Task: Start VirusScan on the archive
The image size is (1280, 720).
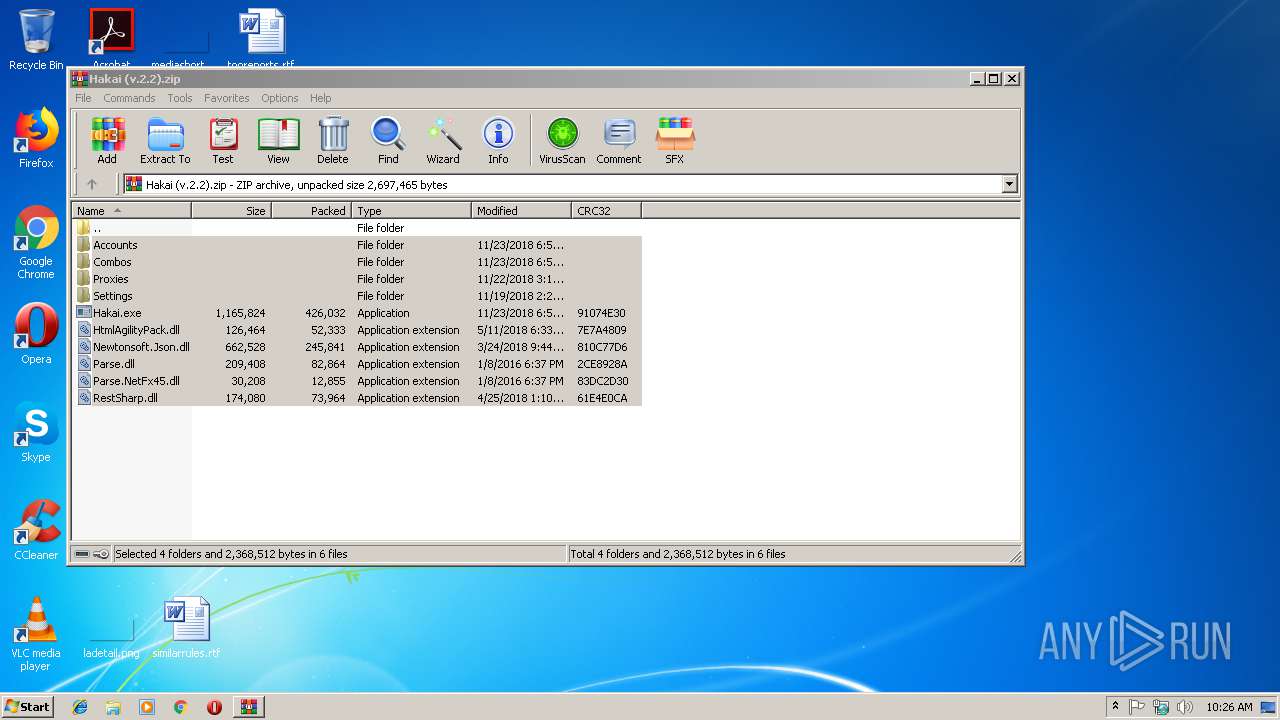Action: (562, 140)
